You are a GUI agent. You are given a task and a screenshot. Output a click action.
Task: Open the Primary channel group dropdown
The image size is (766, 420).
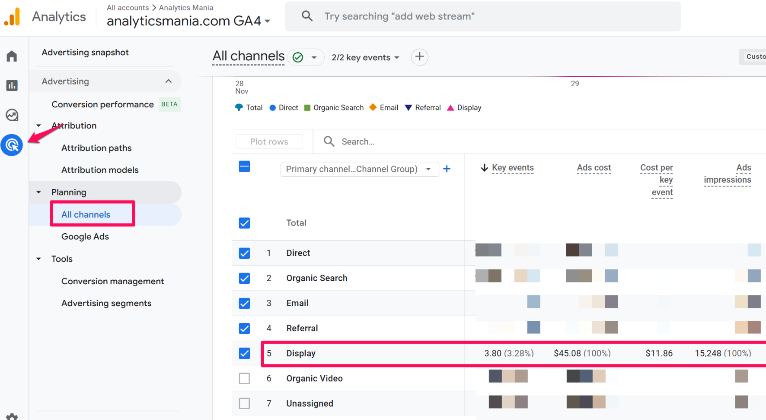[360, 169]
